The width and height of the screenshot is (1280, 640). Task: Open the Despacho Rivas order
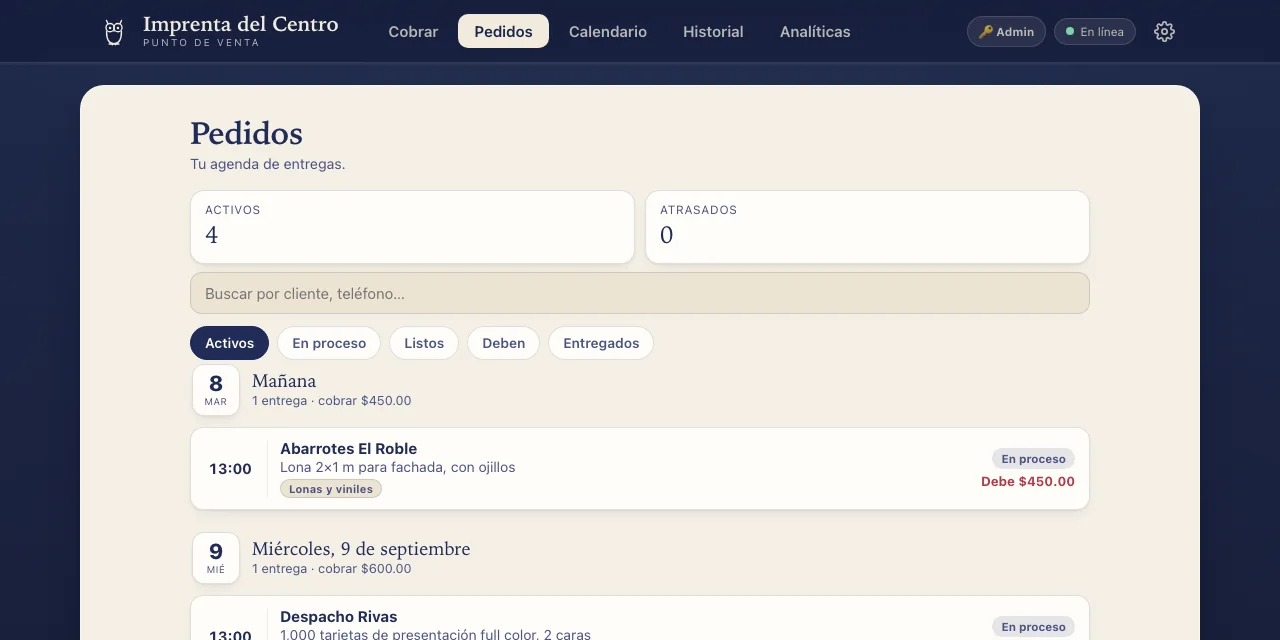click(640, 618)
